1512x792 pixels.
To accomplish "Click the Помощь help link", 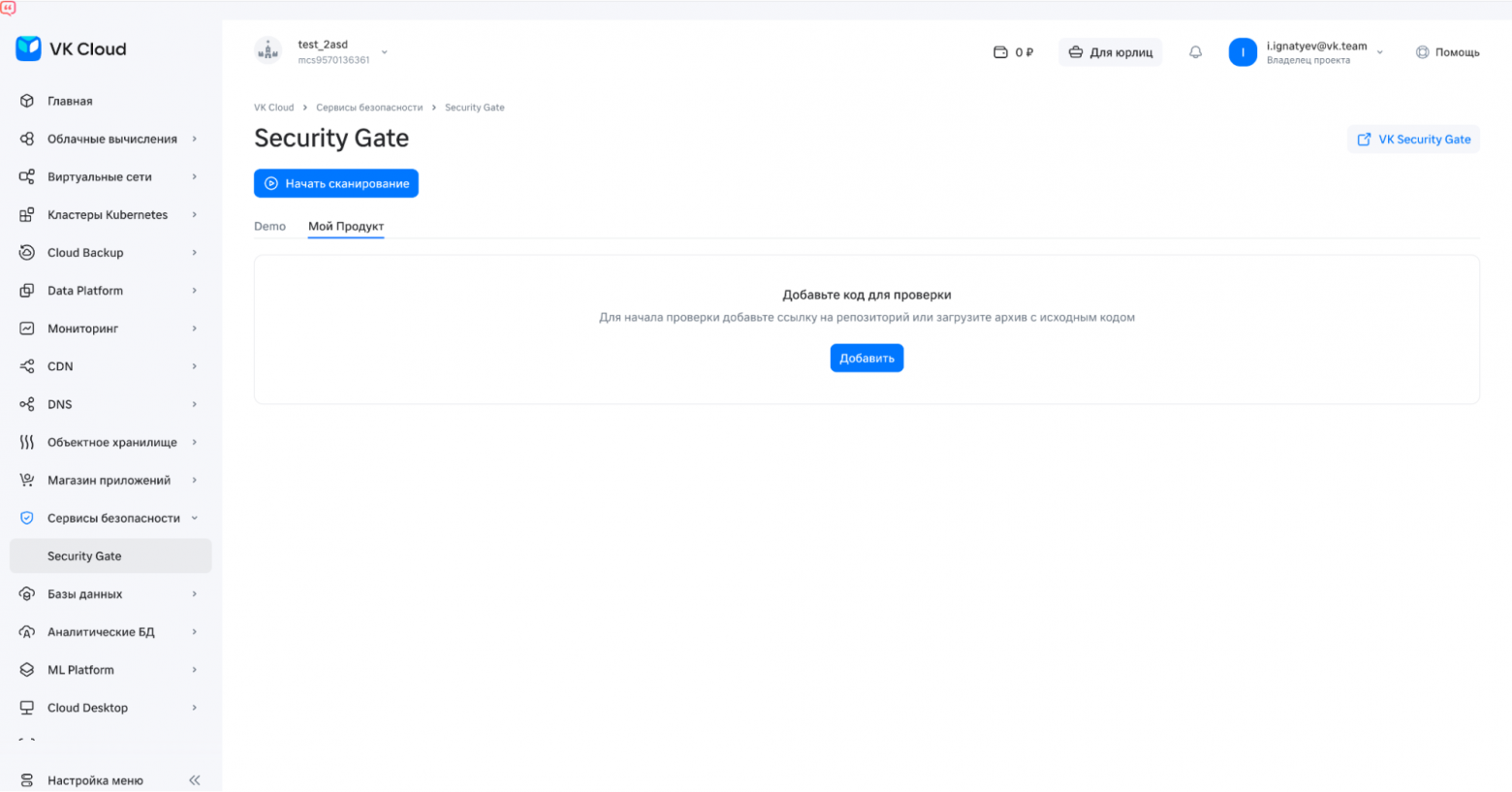I will point(1457,52).
